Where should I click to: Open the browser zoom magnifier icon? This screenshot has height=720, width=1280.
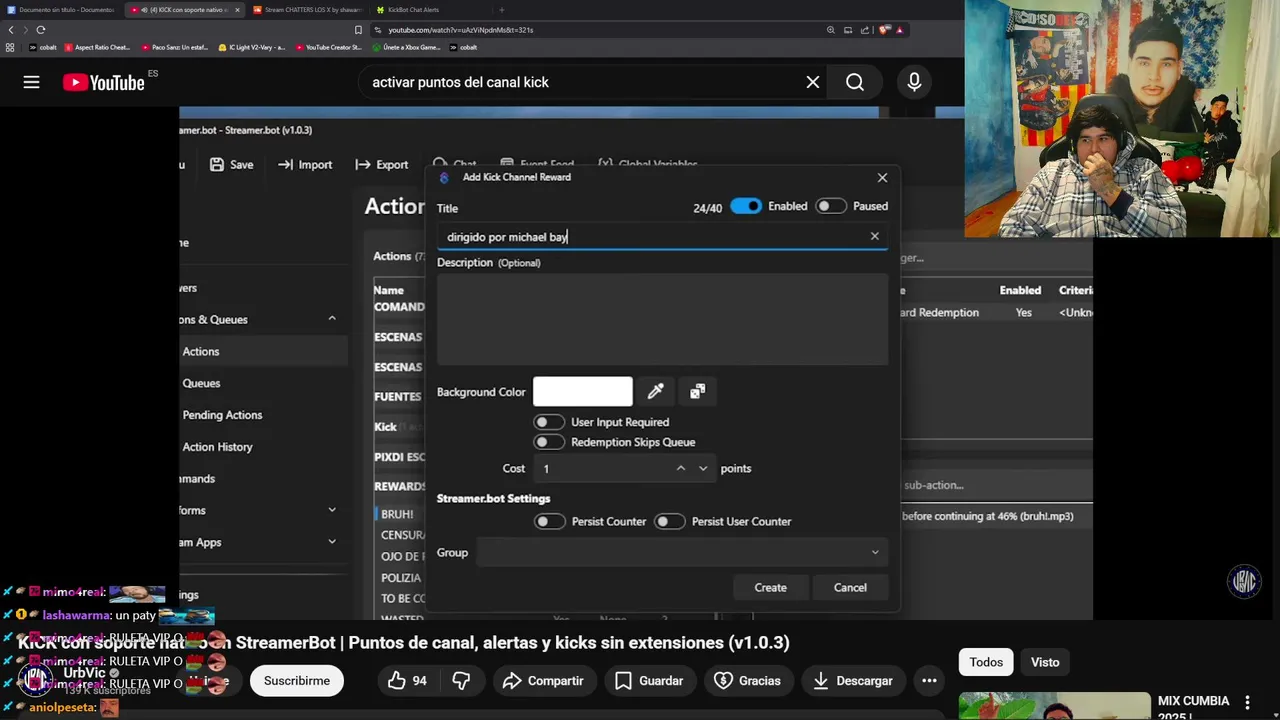pyautogui.click(x=831, y=30)
